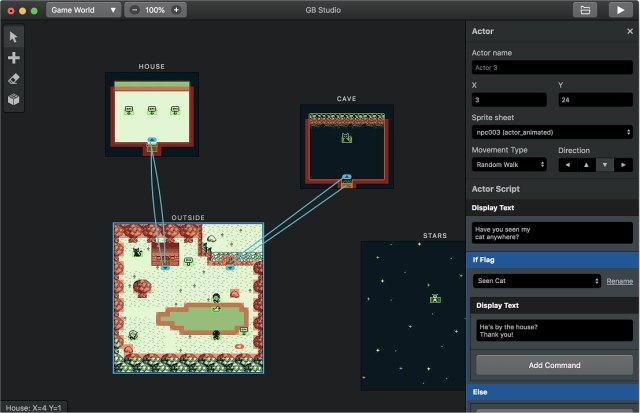Select the HOUSE scene title
The height and width of the screenshot is (413, 640).
coord(151,67)
